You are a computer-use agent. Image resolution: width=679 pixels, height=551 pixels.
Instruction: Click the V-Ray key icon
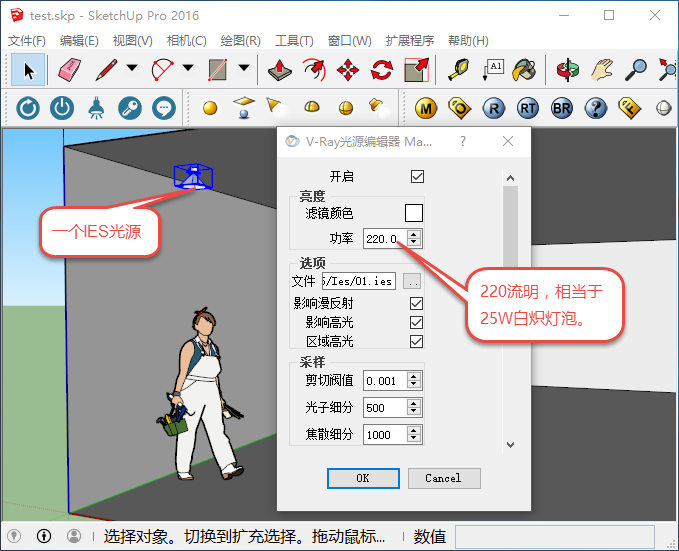pos(130,108)
